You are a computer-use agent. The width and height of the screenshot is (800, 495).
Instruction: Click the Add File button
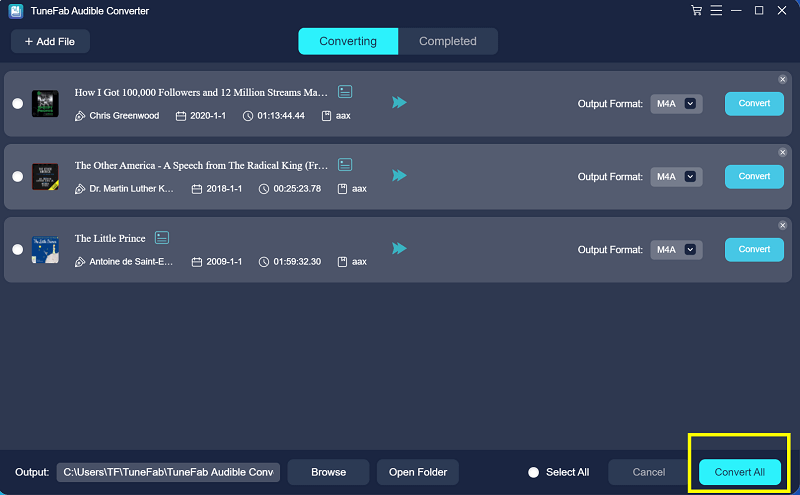[50, 41]
